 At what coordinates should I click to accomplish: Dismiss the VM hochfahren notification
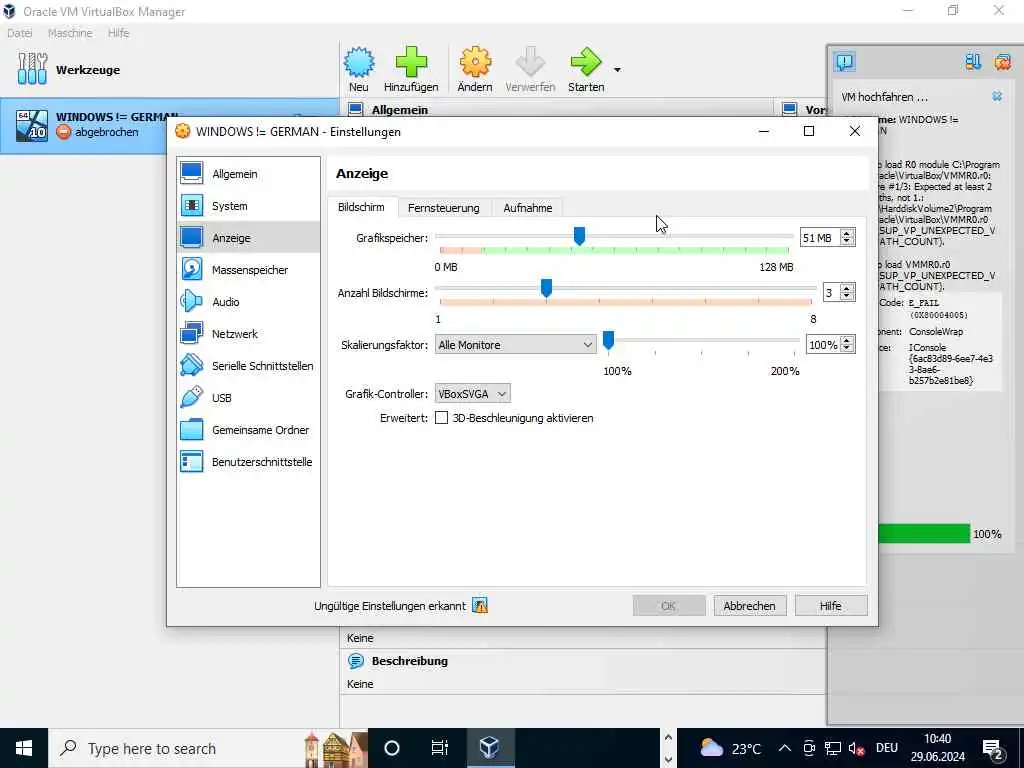tap(997, 96)
